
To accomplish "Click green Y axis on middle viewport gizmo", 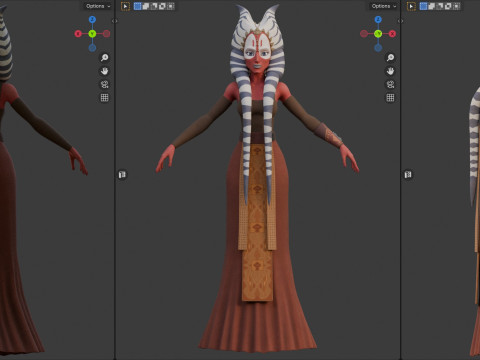I will (378, 34).
